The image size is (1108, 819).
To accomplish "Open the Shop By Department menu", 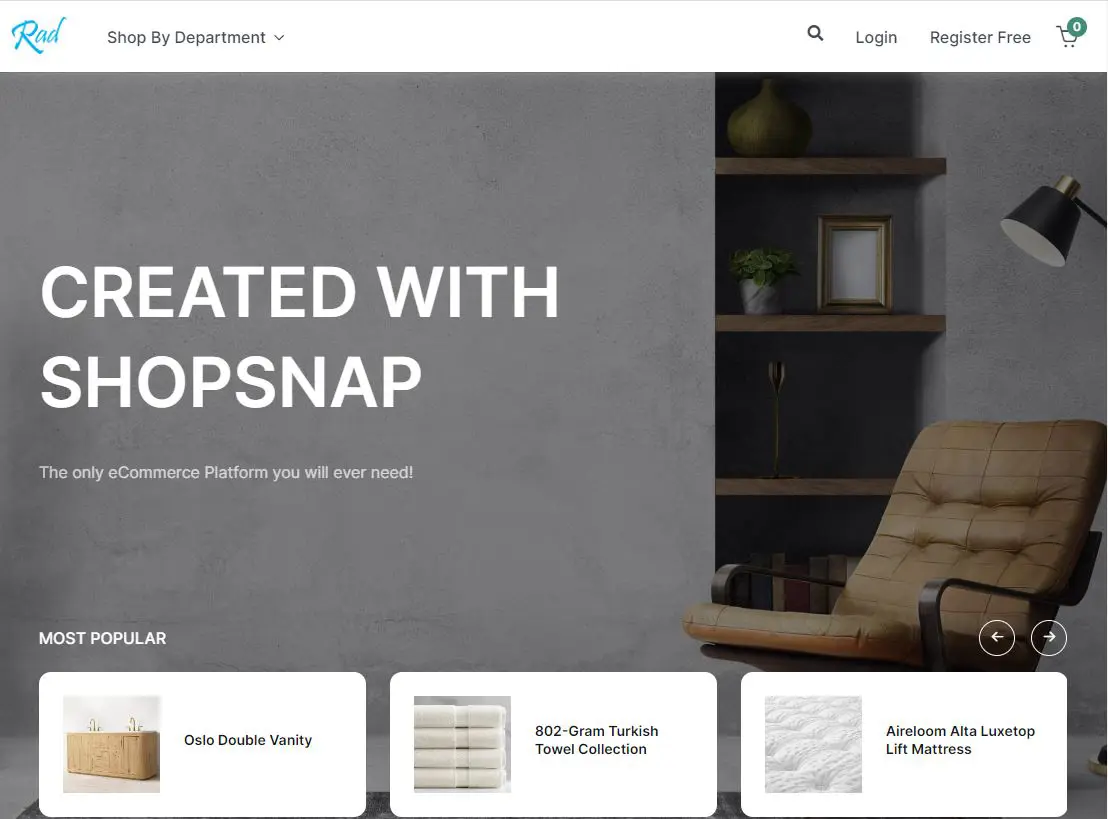I will click(196, 37).
